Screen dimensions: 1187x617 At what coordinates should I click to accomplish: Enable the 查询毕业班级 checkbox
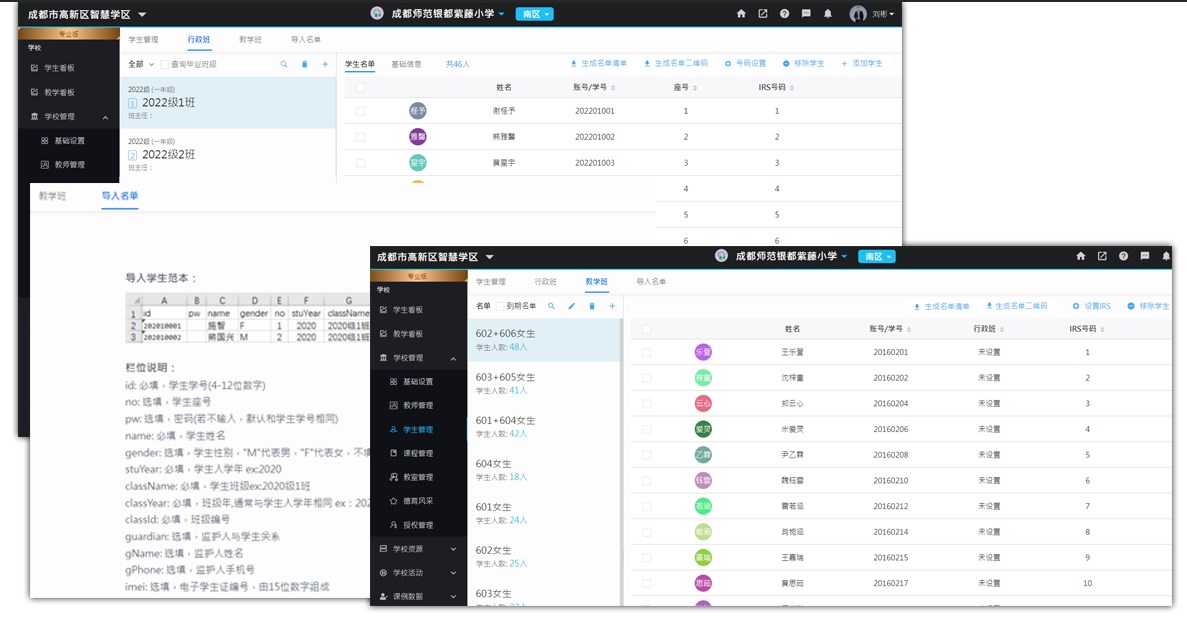pos(165,64)
